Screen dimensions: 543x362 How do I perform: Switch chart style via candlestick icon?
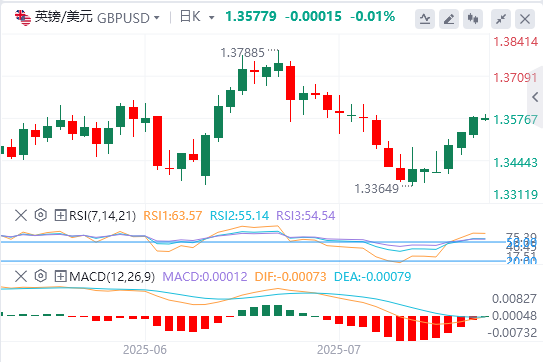pyautogui.click(x=473, y=19)
